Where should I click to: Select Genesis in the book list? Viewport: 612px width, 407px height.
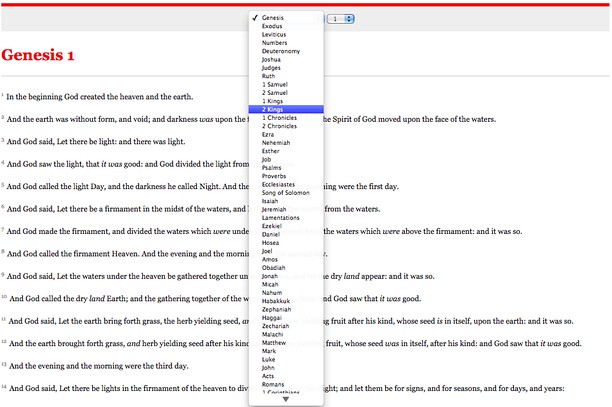286,18
